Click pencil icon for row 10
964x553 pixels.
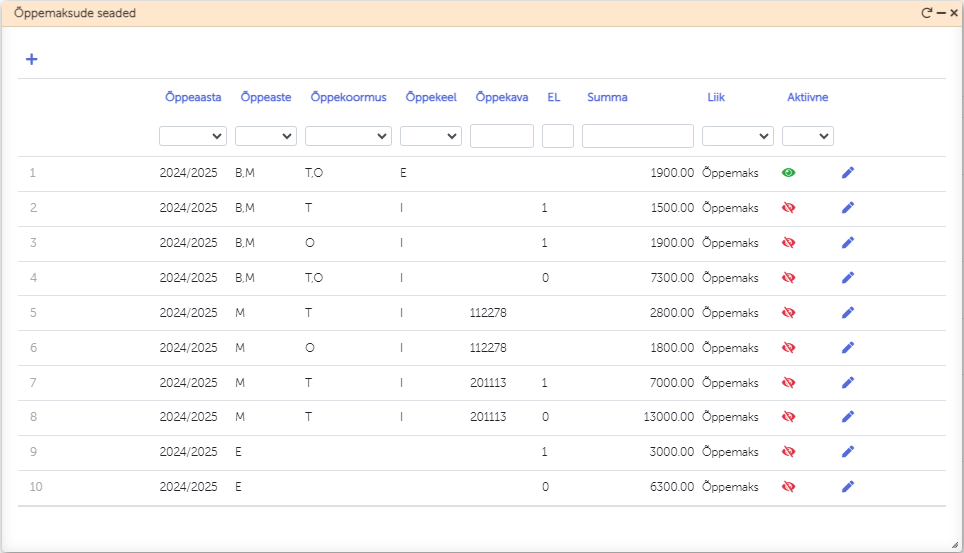848,487
